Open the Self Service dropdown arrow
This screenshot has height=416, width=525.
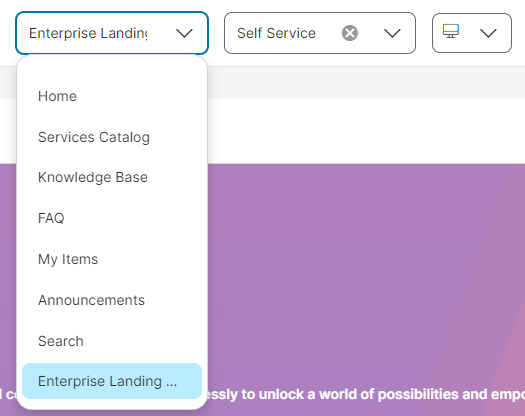[392, 33]
